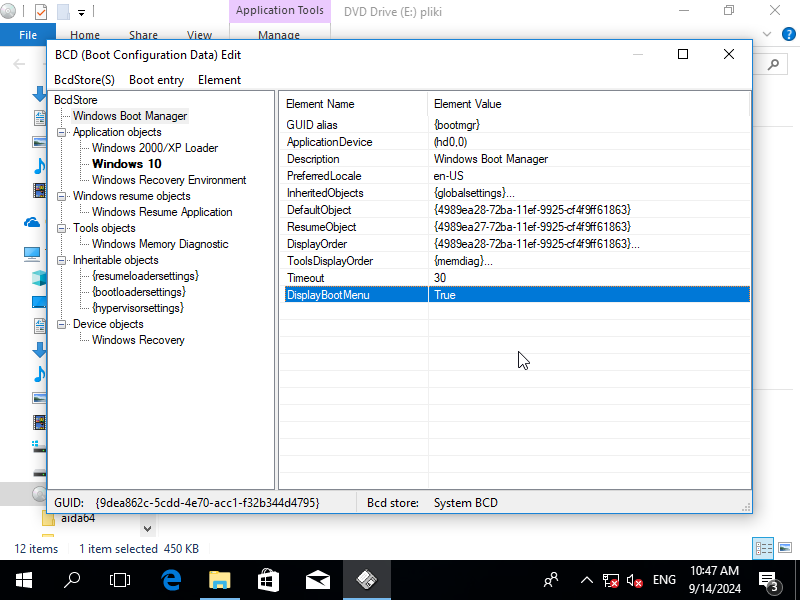Select Windows Recovery under Device objects
800x600 pixels.
[x=138, y=340]
